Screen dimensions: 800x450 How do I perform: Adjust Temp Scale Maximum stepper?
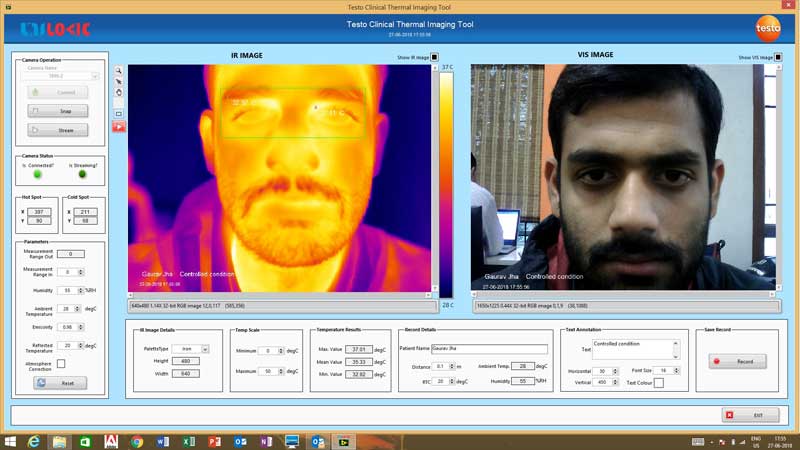click(x=281, y=371)
